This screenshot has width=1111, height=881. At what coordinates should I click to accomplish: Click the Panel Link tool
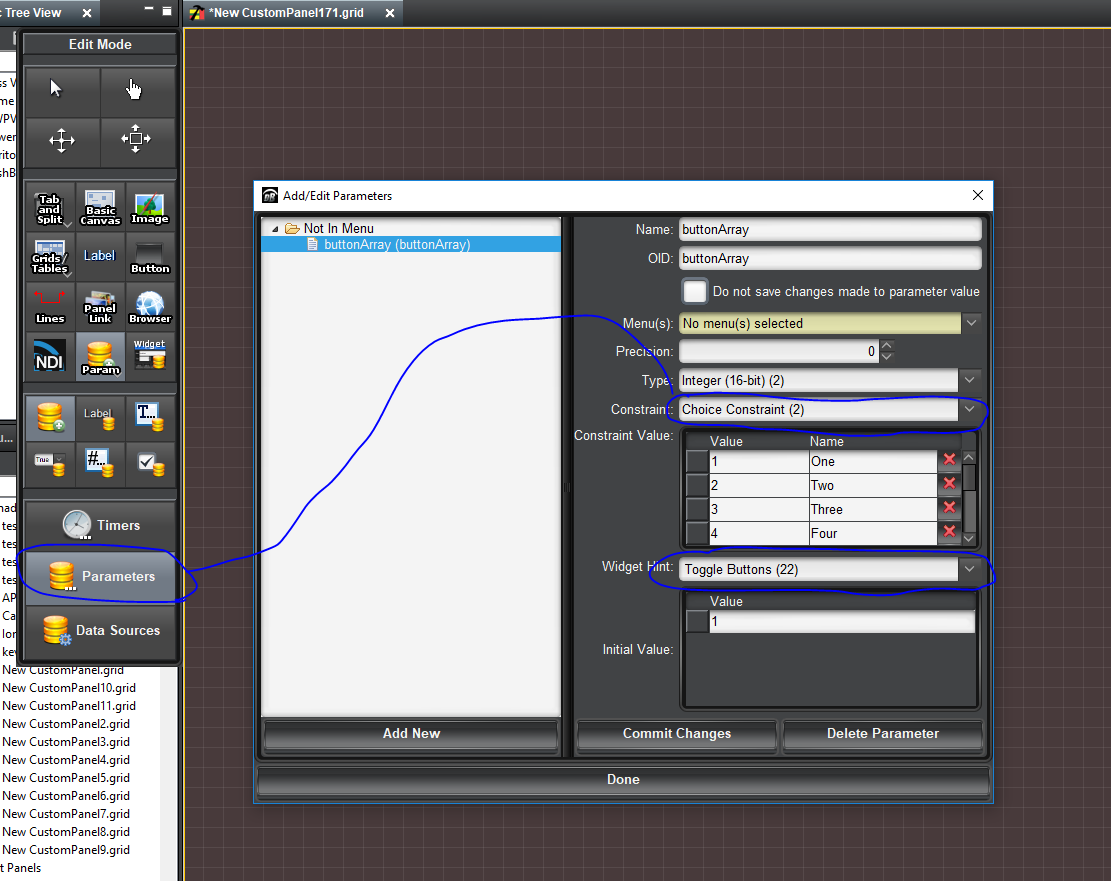point(100,305)
